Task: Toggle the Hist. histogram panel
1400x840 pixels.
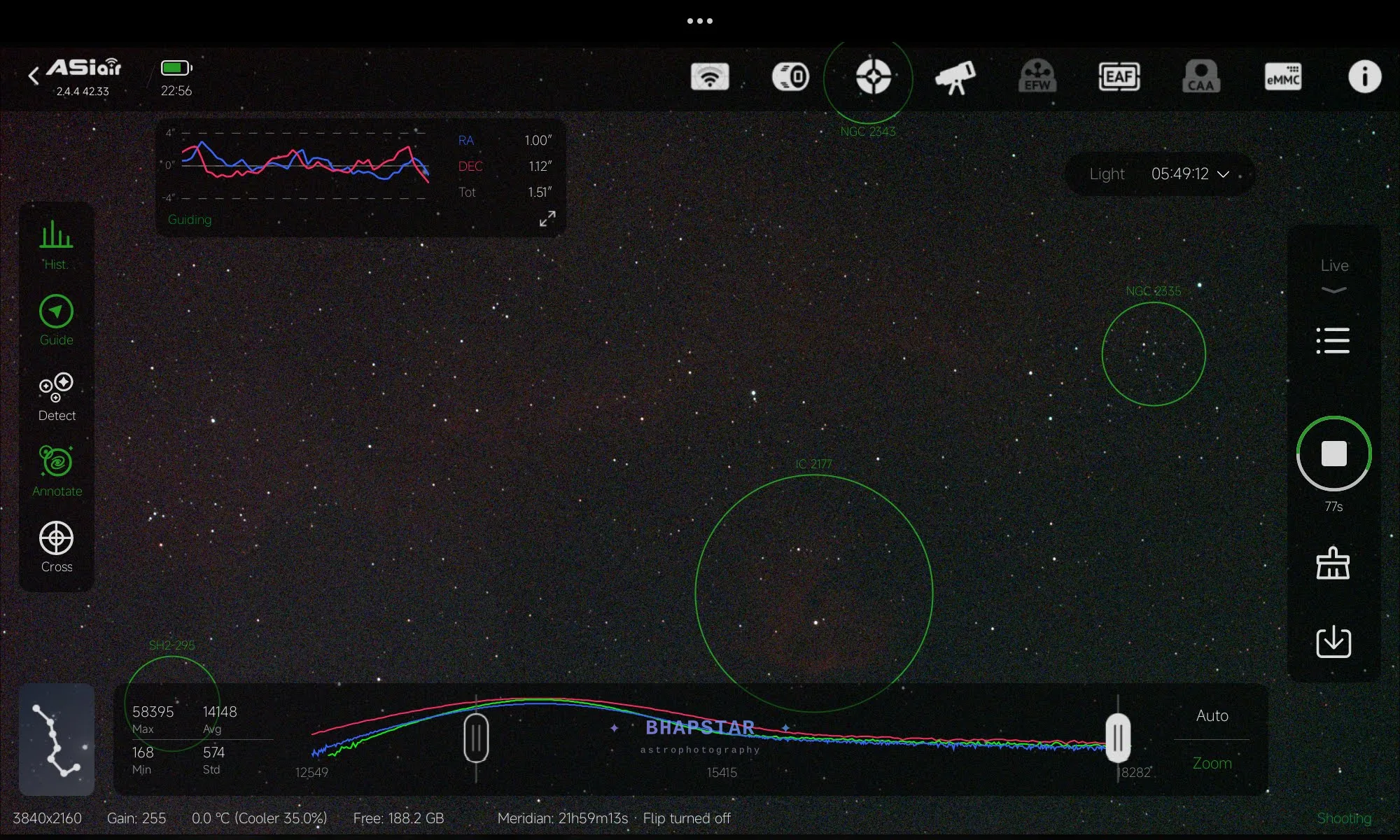Action: (56, 245)
